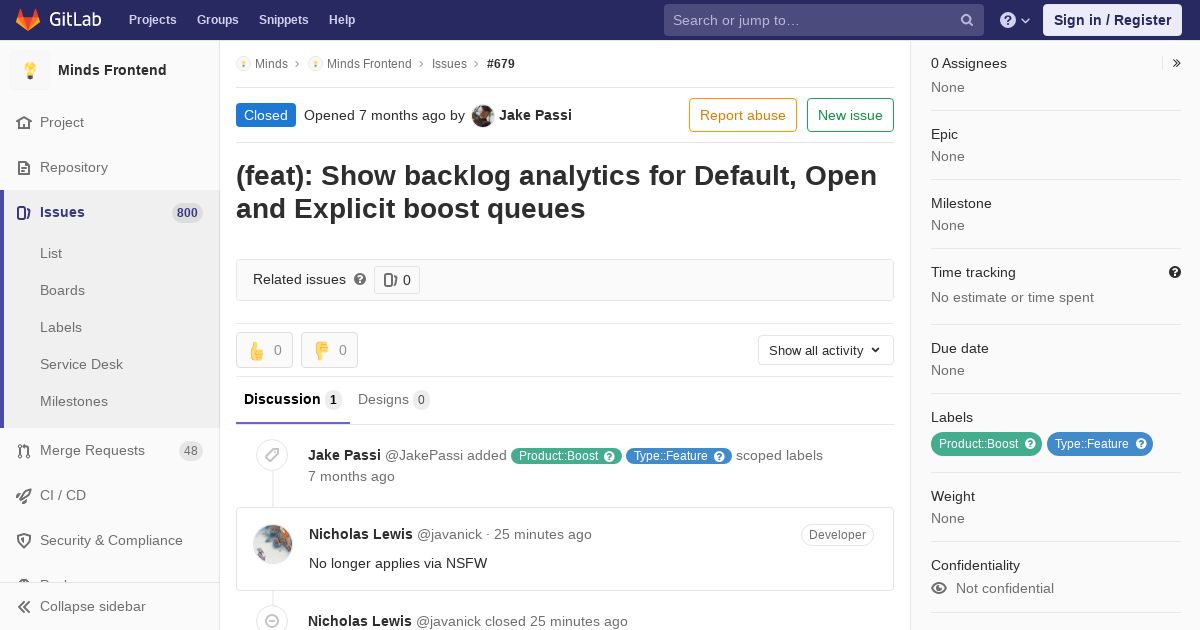
Task: Click Sign in / Register button
Action: tap(1112, 20)
